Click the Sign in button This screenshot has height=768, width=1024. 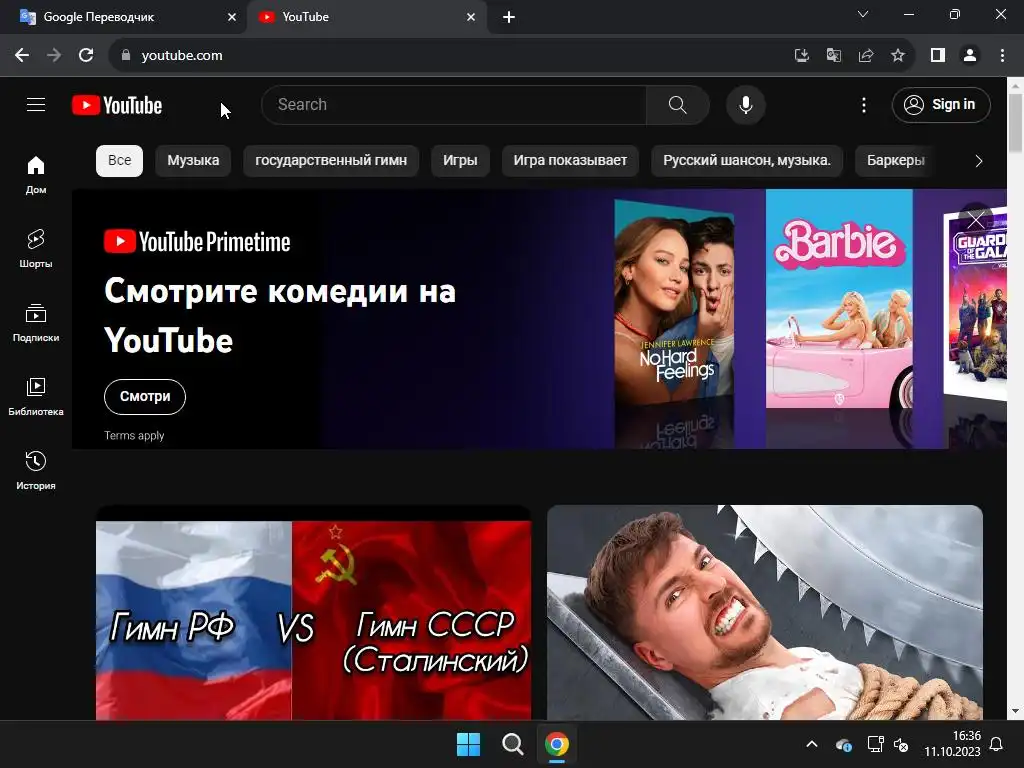point(940,104)
